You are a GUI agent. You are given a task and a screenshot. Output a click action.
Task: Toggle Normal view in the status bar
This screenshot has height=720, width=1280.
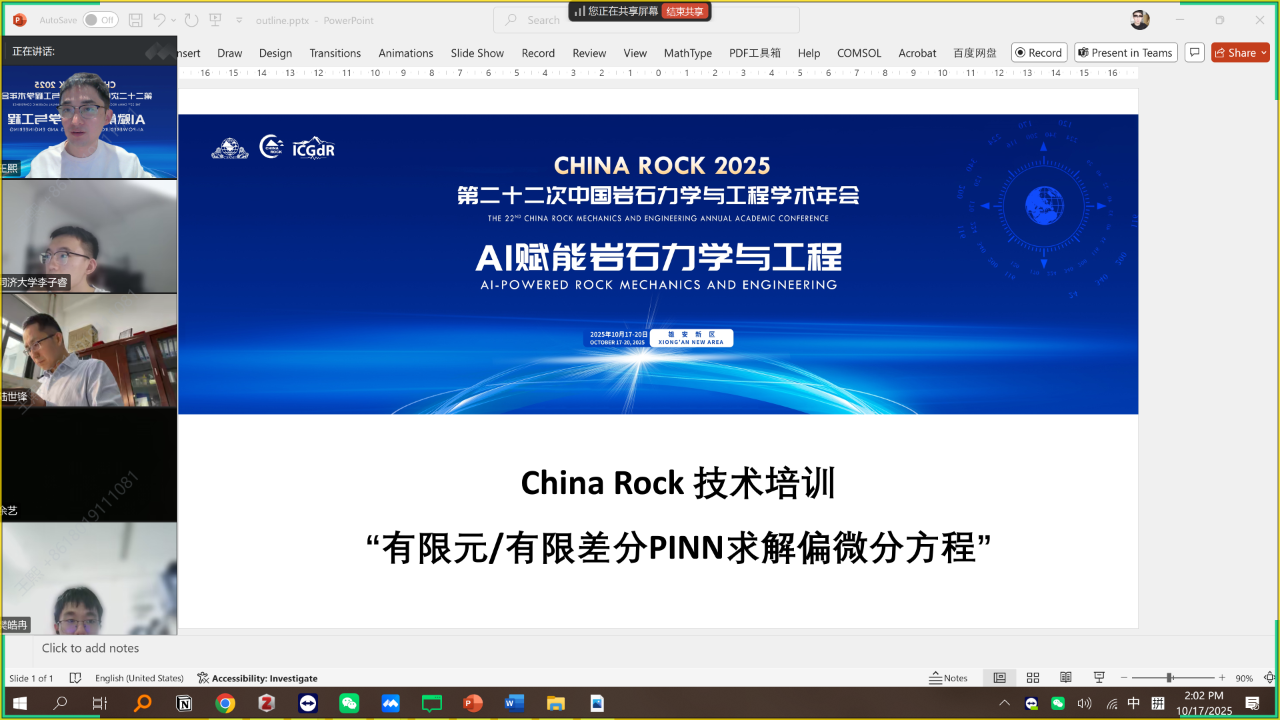pyautogui.click(x=999, y=678)
